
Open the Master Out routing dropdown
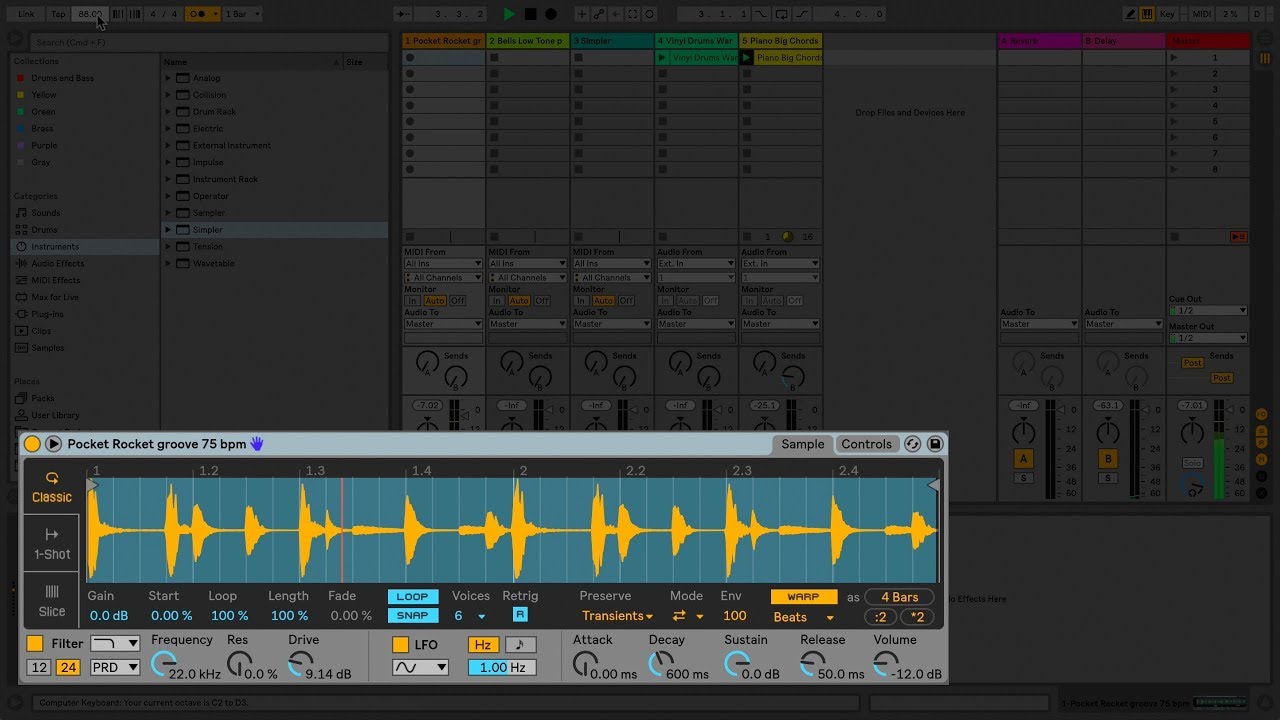(x=1208, y=338)
